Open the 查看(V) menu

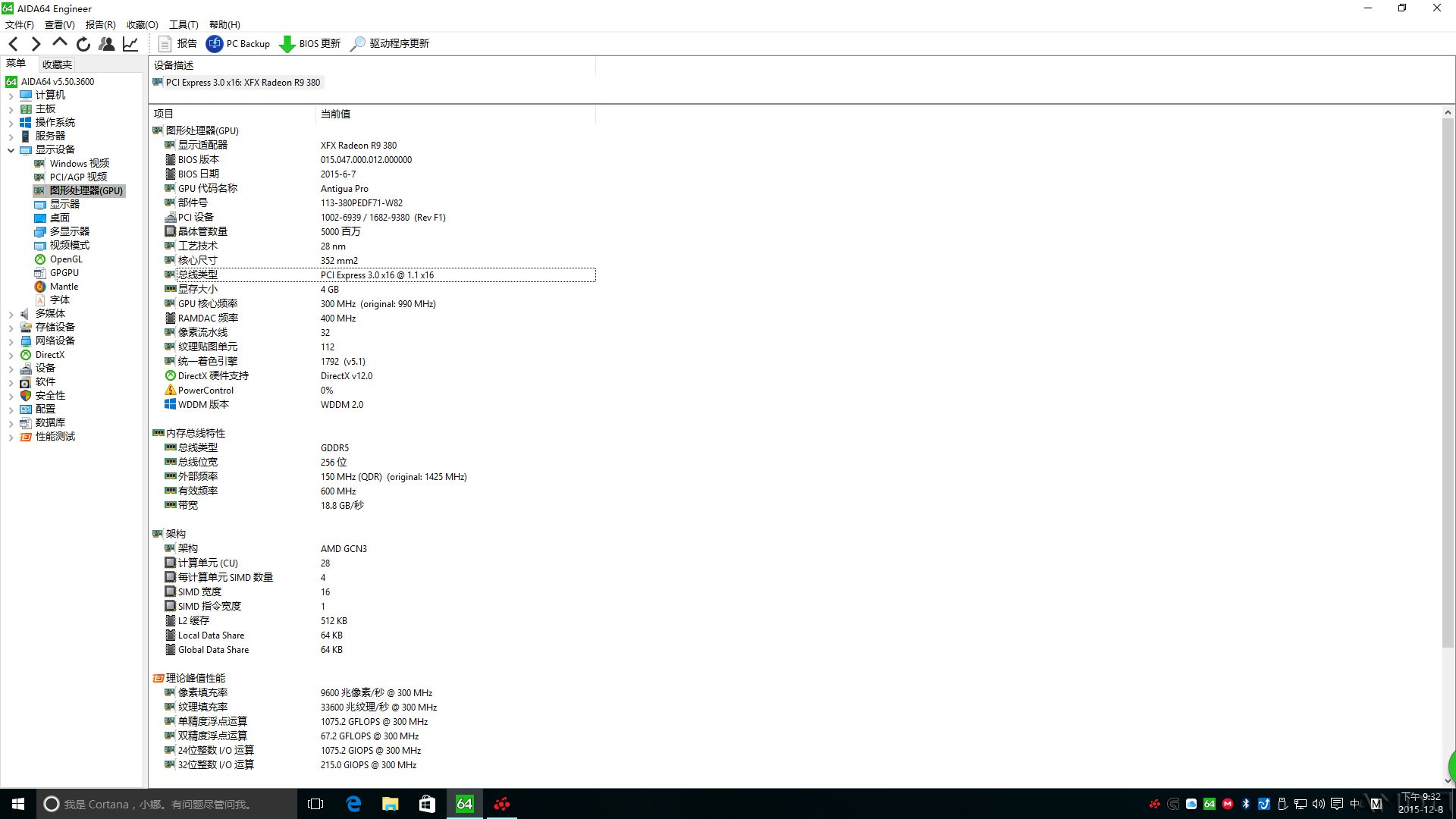click(x=59, y=24)
